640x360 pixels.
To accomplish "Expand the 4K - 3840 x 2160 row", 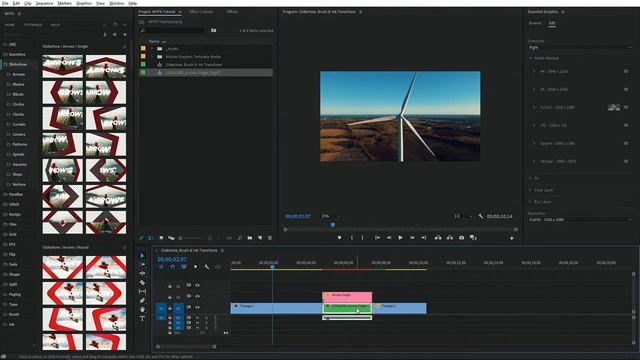I will tap(534, 71).
